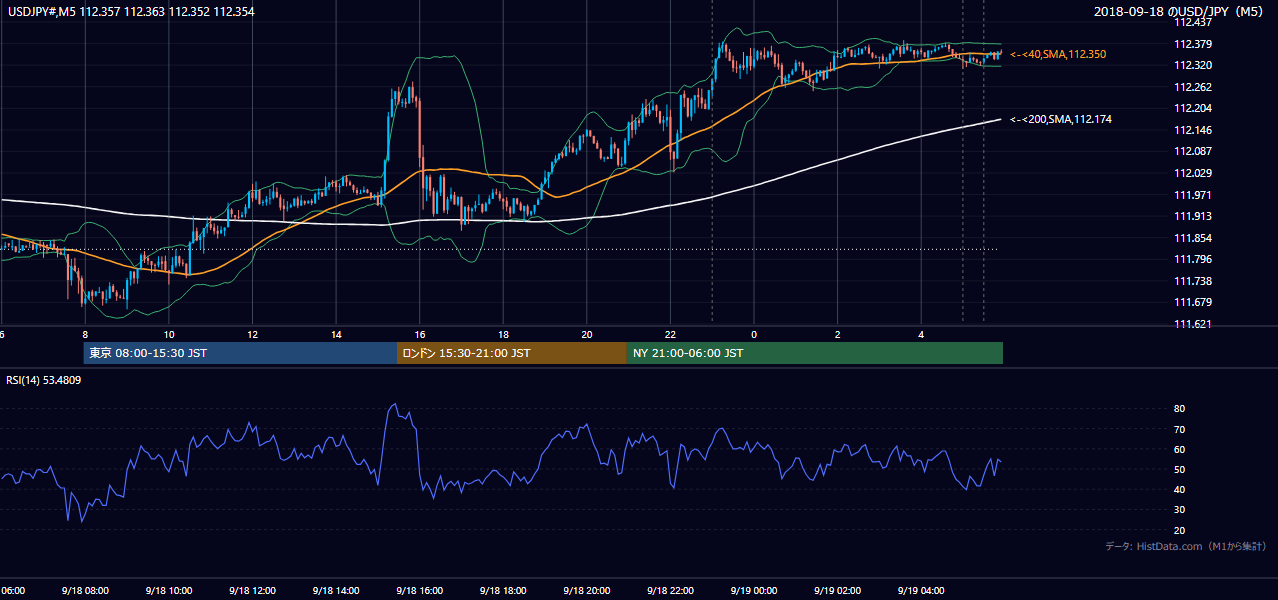Click the 9/19 04:00 time axis label
Screen dimensions: 1278x600
pos(921,590)
